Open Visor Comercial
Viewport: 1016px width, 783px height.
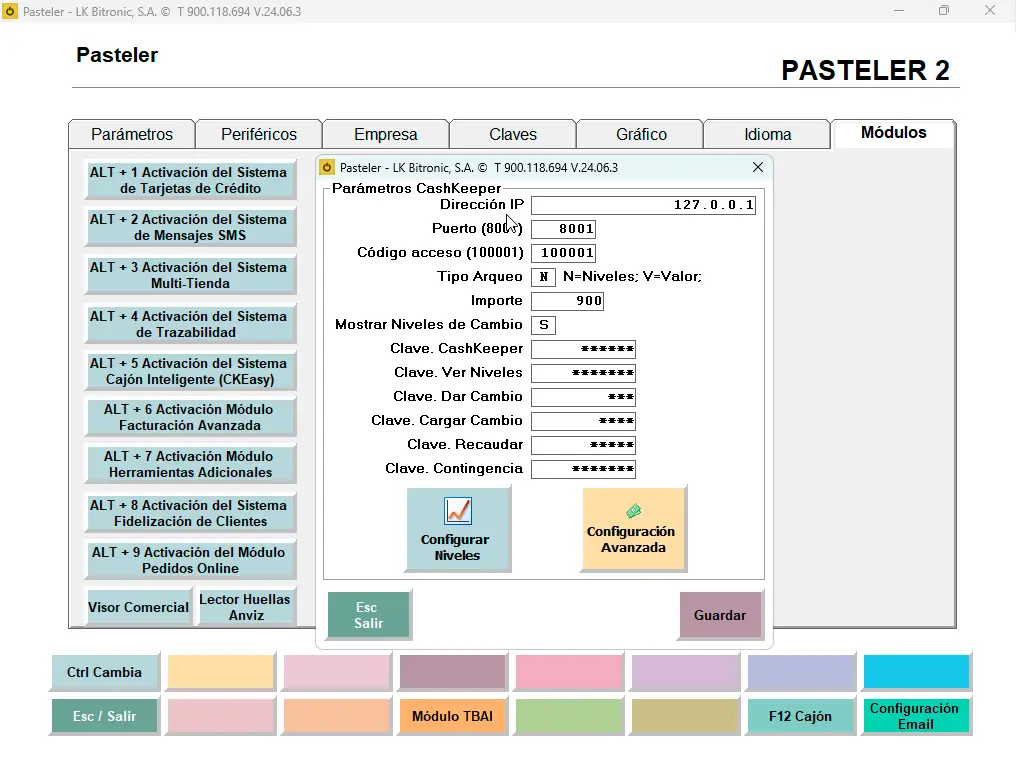tap(138, 607)
